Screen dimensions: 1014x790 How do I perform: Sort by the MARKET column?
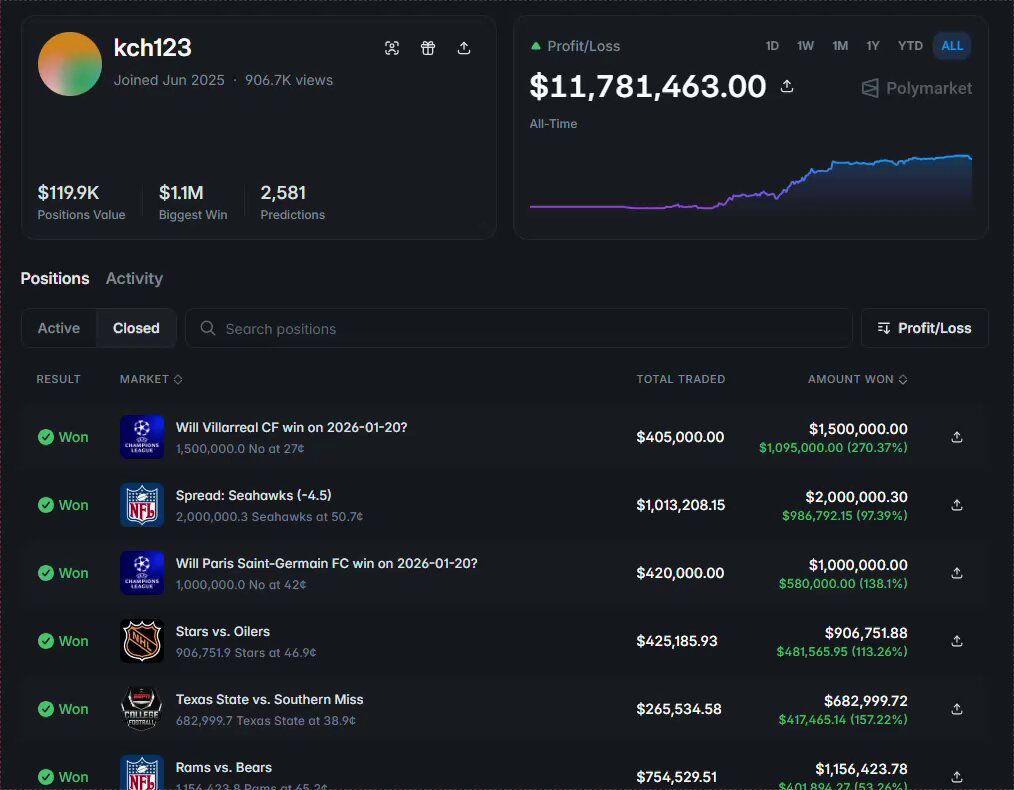[151, 379]
